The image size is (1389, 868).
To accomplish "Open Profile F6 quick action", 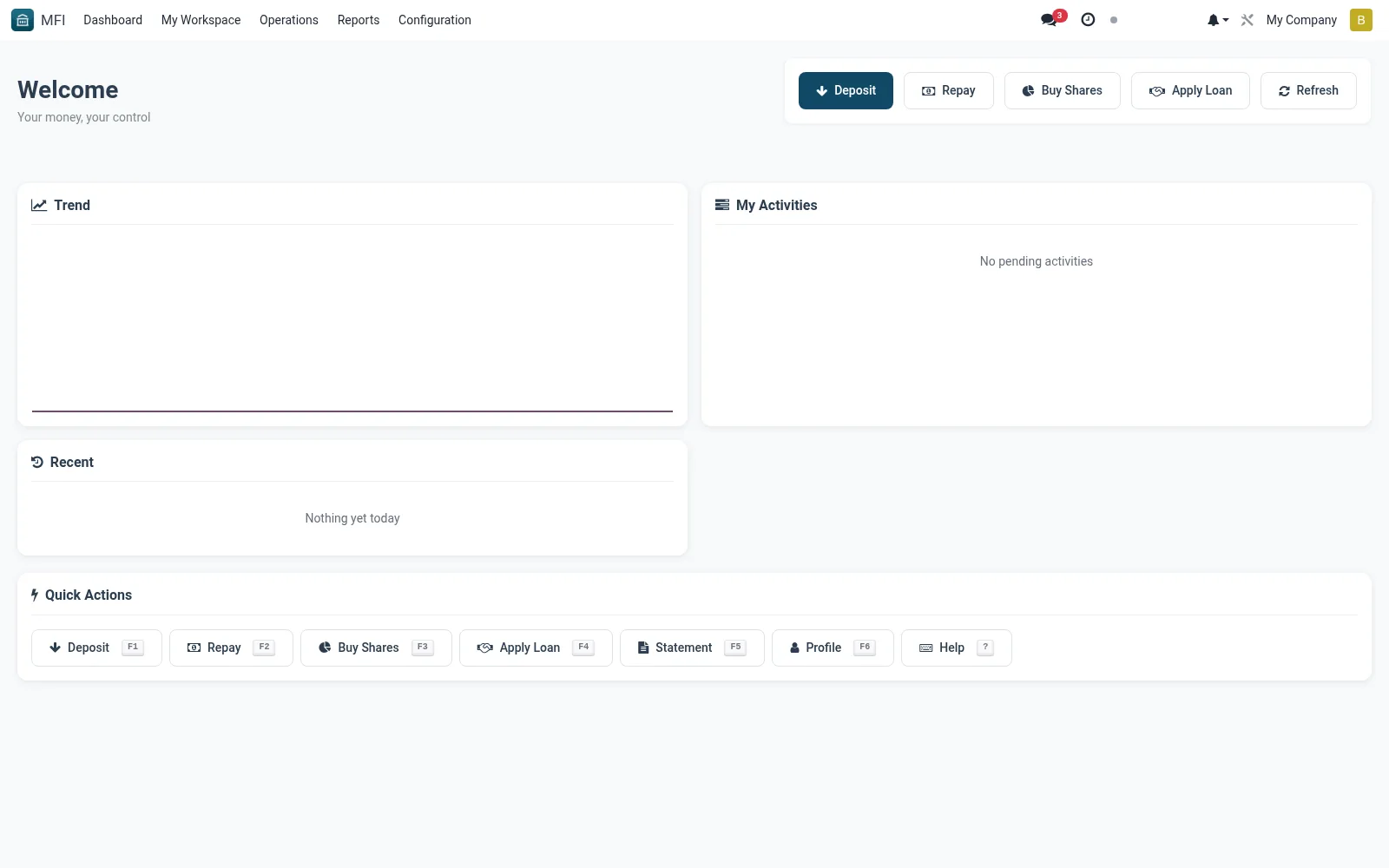I will [833, 648].
